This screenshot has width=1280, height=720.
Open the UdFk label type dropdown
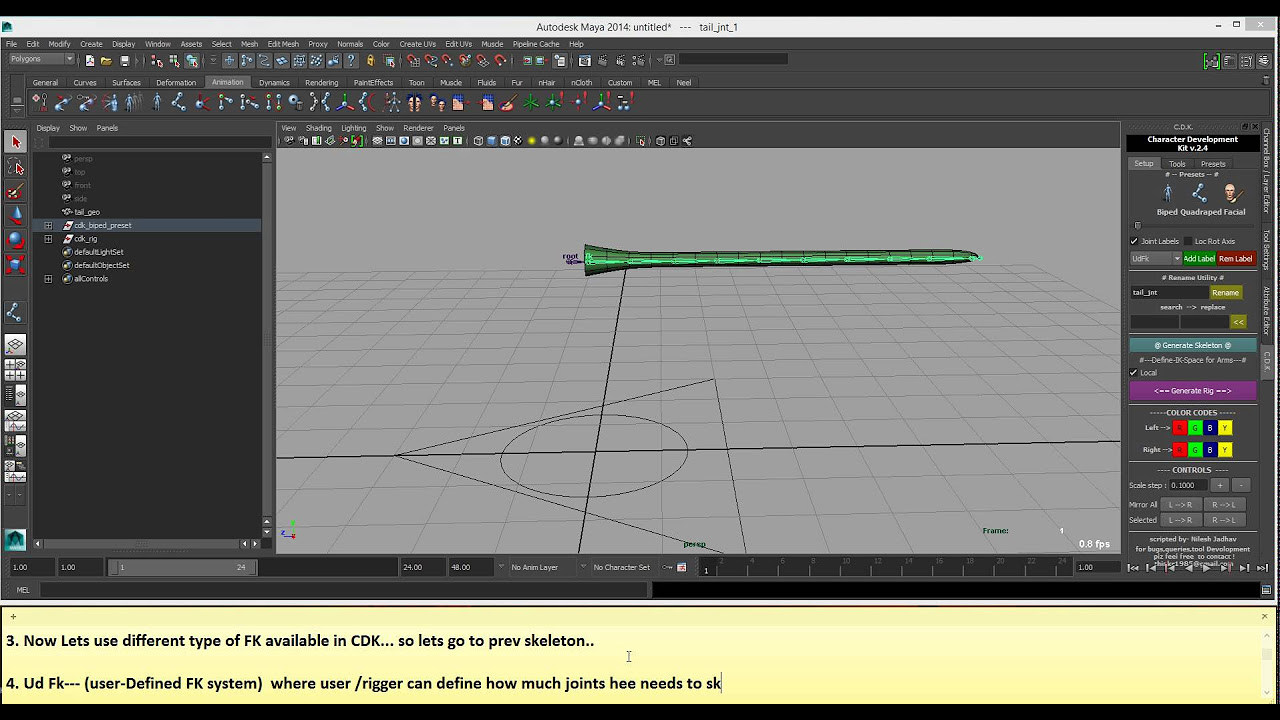[x=1155, y=258]
